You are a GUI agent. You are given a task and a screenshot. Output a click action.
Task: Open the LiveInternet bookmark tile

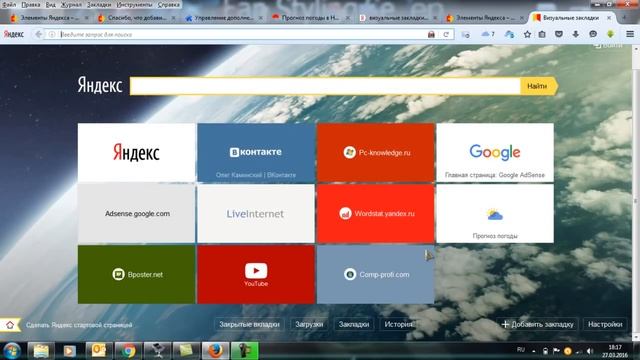coord(256,213)
